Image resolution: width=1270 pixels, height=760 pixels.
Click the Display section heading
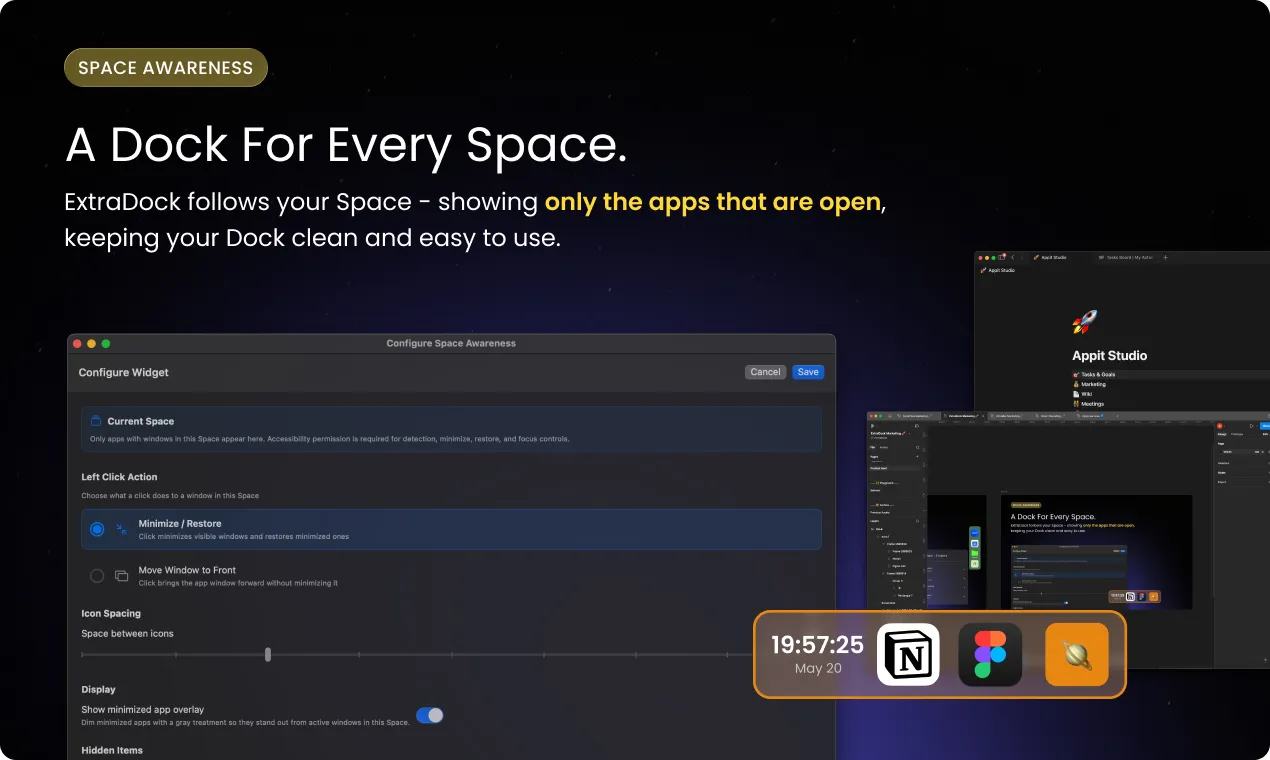[x=98, y=689]
